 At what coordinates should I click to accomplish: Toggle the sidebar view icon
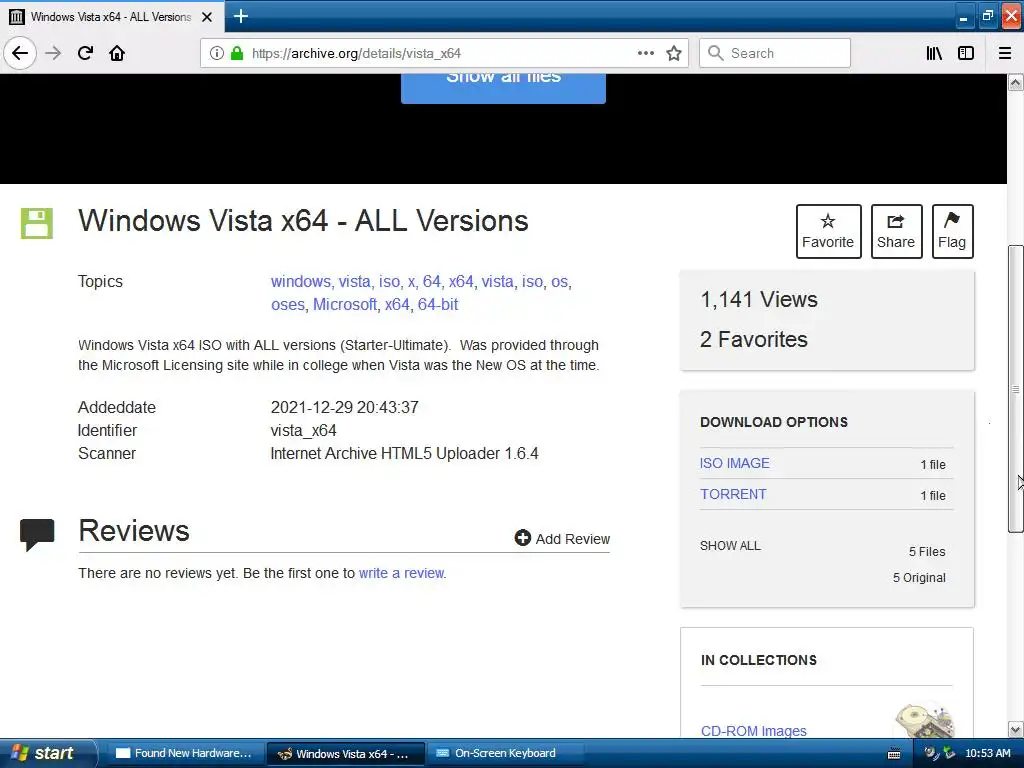point(966,53)
